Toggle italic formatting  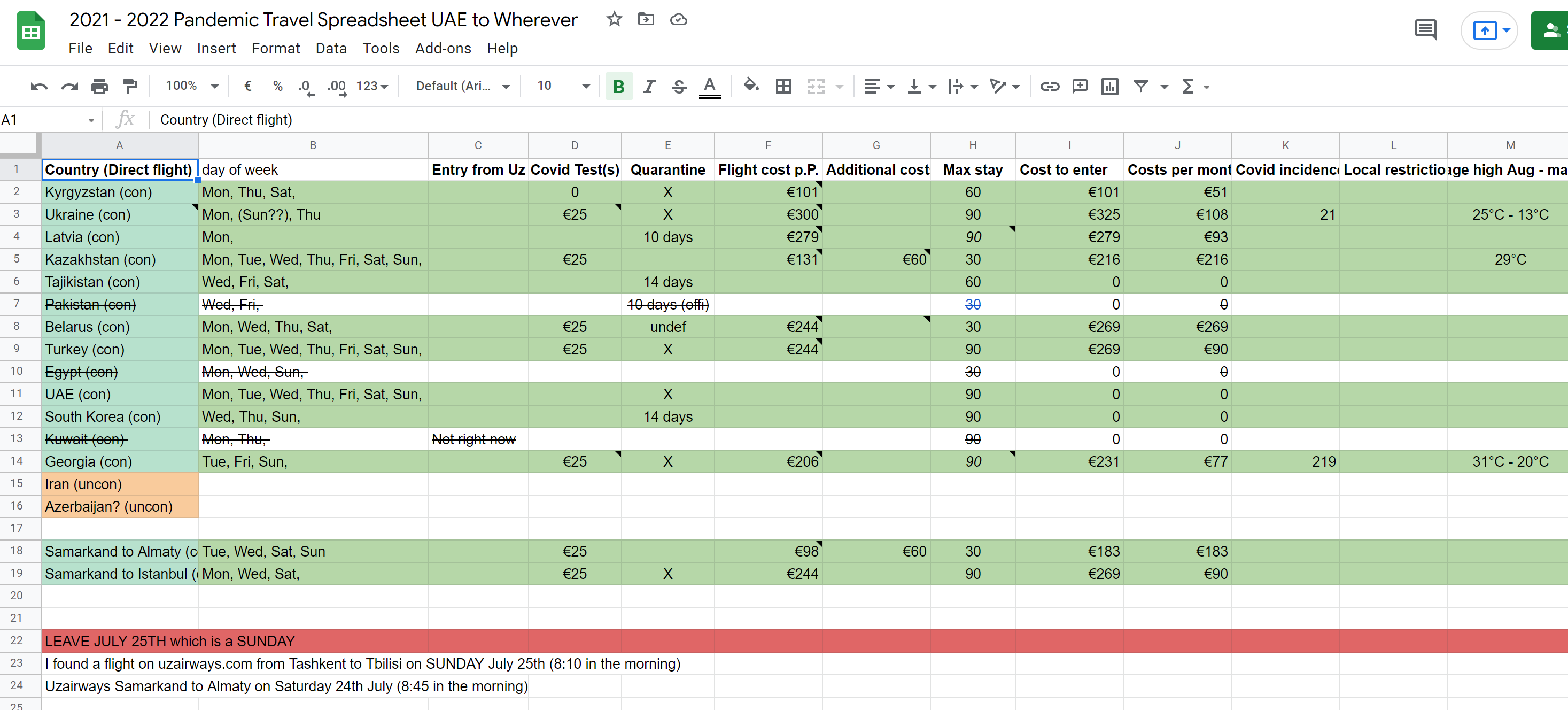649,87
